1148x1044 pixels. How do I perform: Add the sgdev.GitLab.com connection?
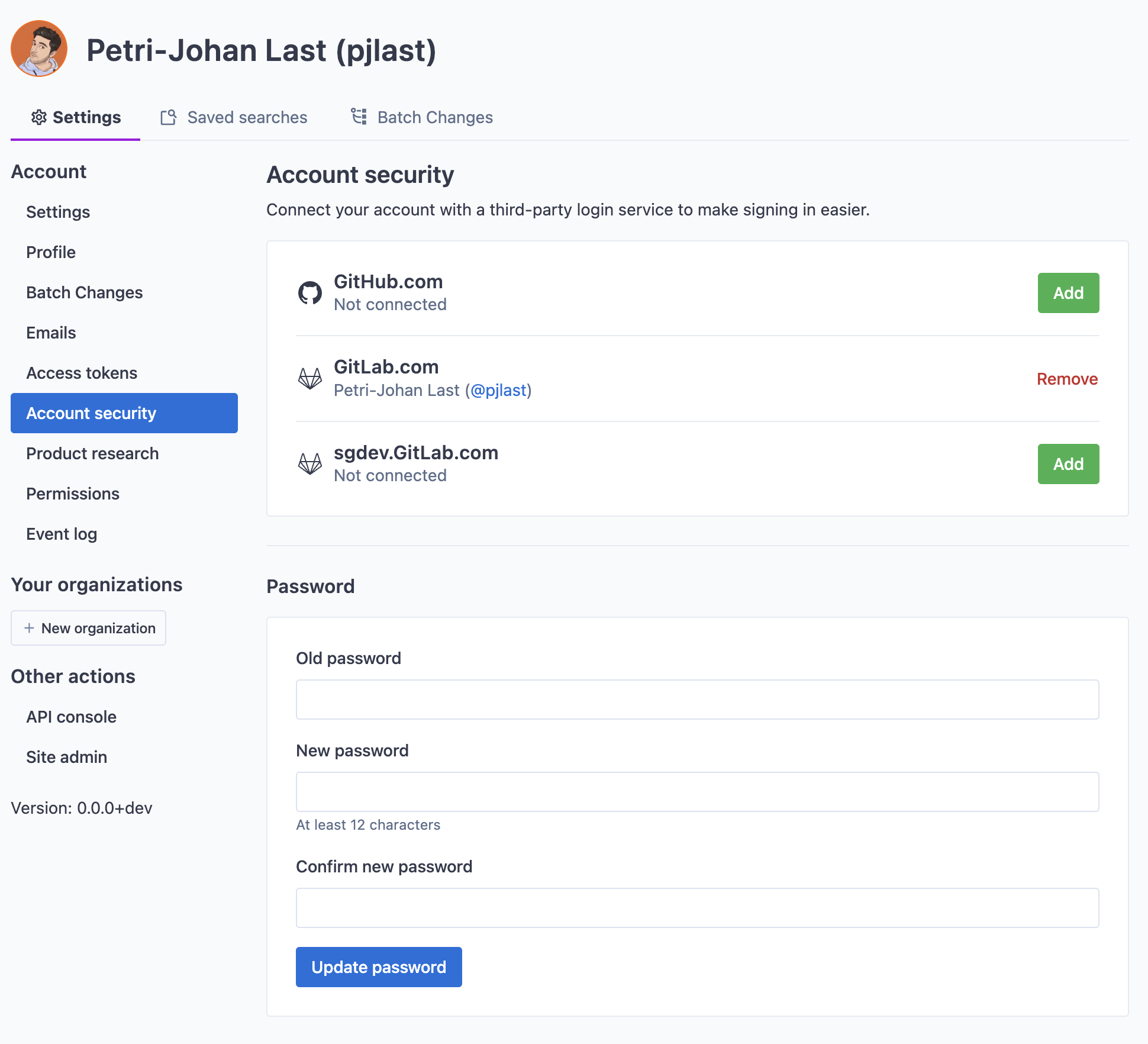point(1068,464)
